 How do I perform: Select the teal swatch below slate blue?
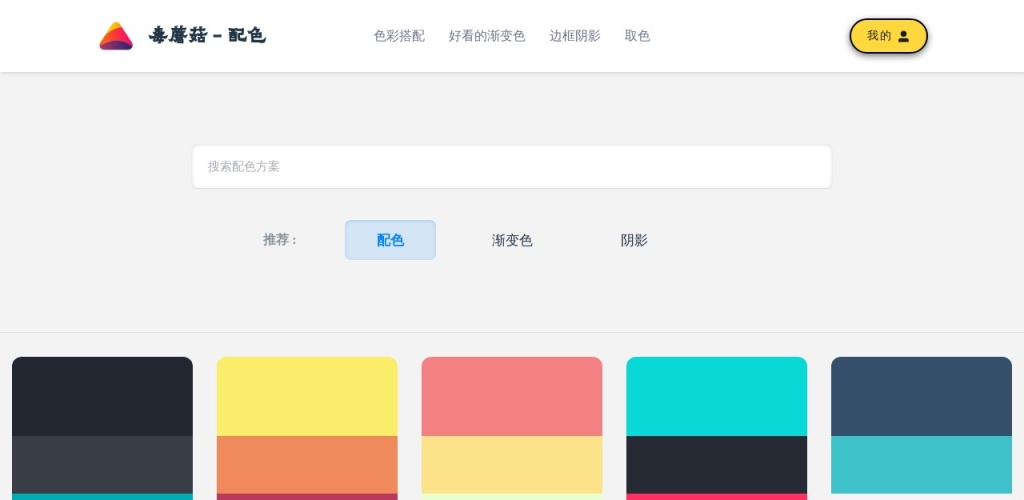921,464
